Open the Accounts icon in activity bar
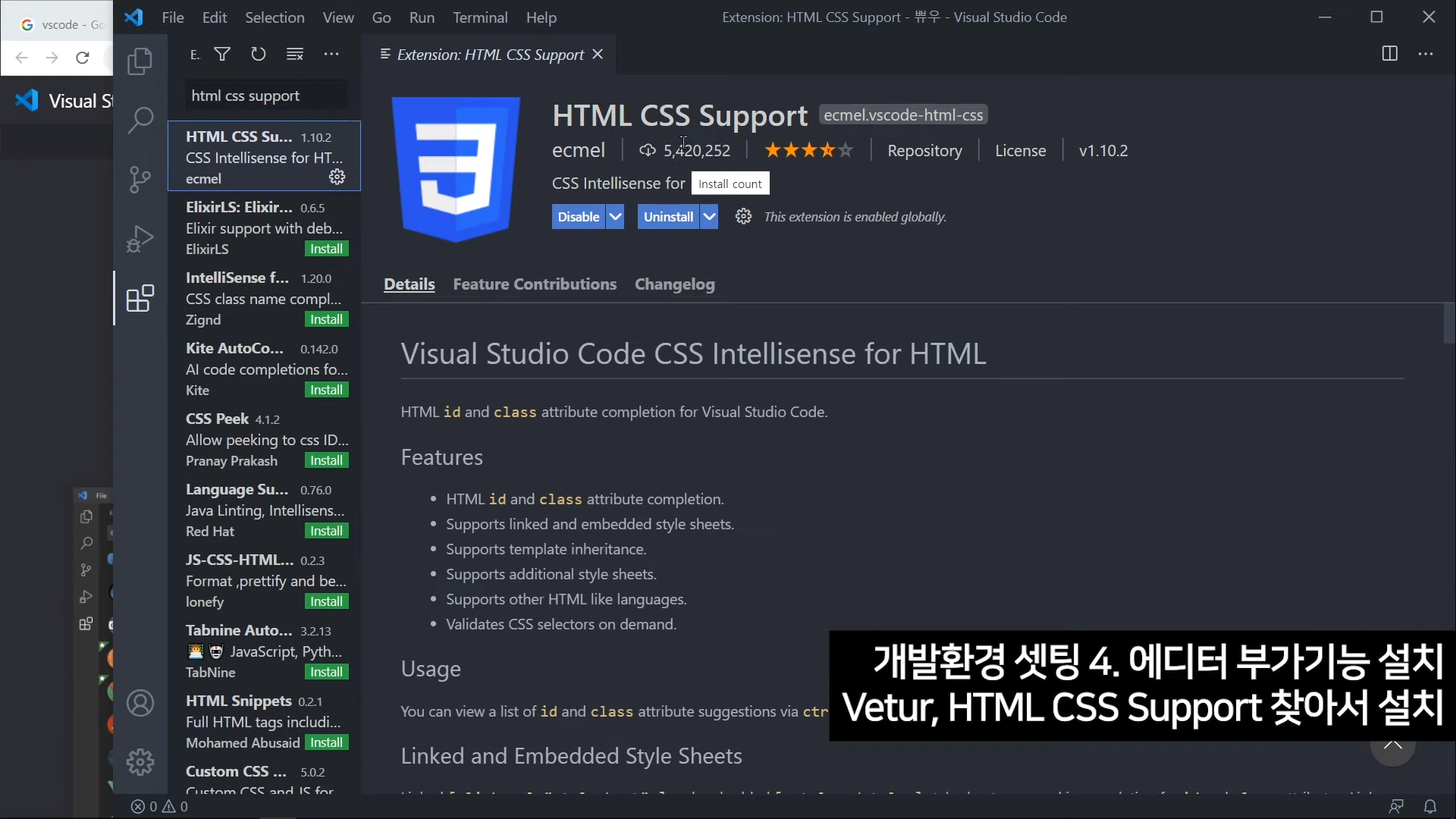 pos(140,704)
